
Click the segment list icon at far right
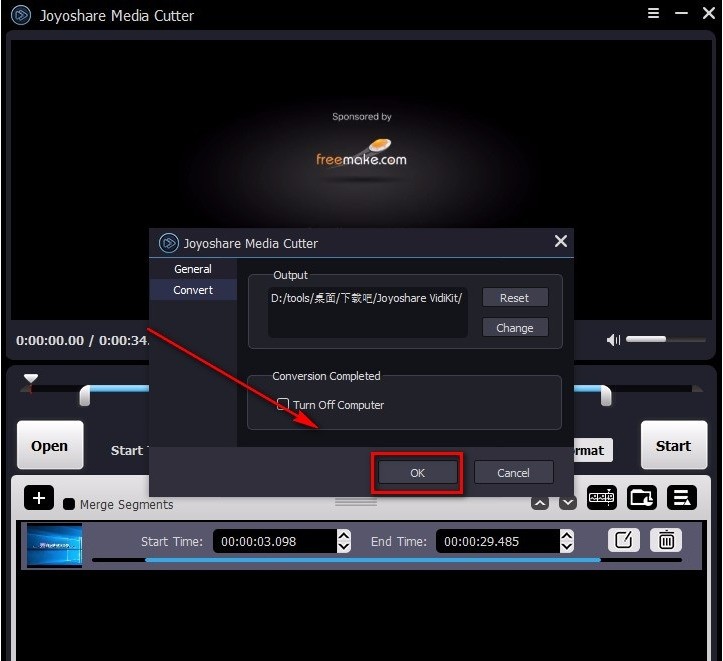click(x=682, y=497)
